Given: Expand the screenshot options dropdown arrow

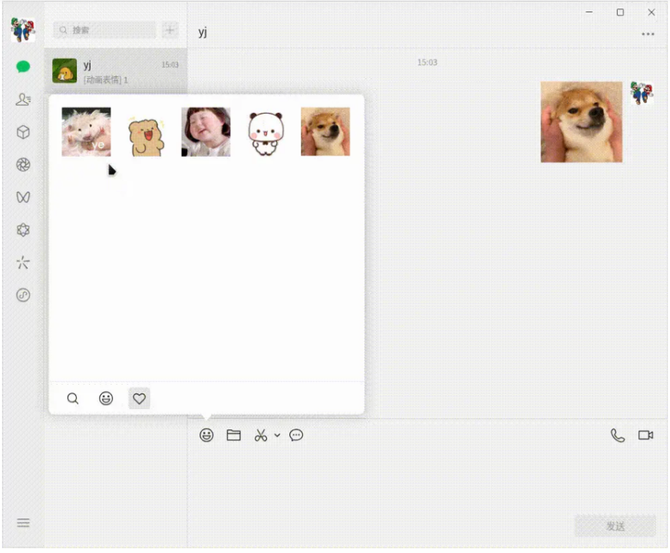Looking at the screenshot, I should tap(277, 436).
